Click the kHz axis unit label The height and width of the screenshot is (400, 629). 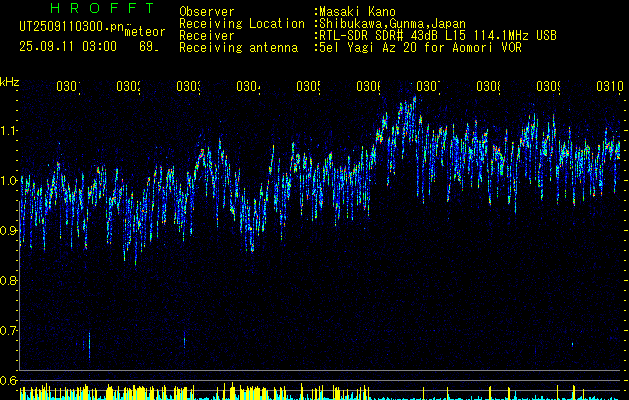(9, 82)
